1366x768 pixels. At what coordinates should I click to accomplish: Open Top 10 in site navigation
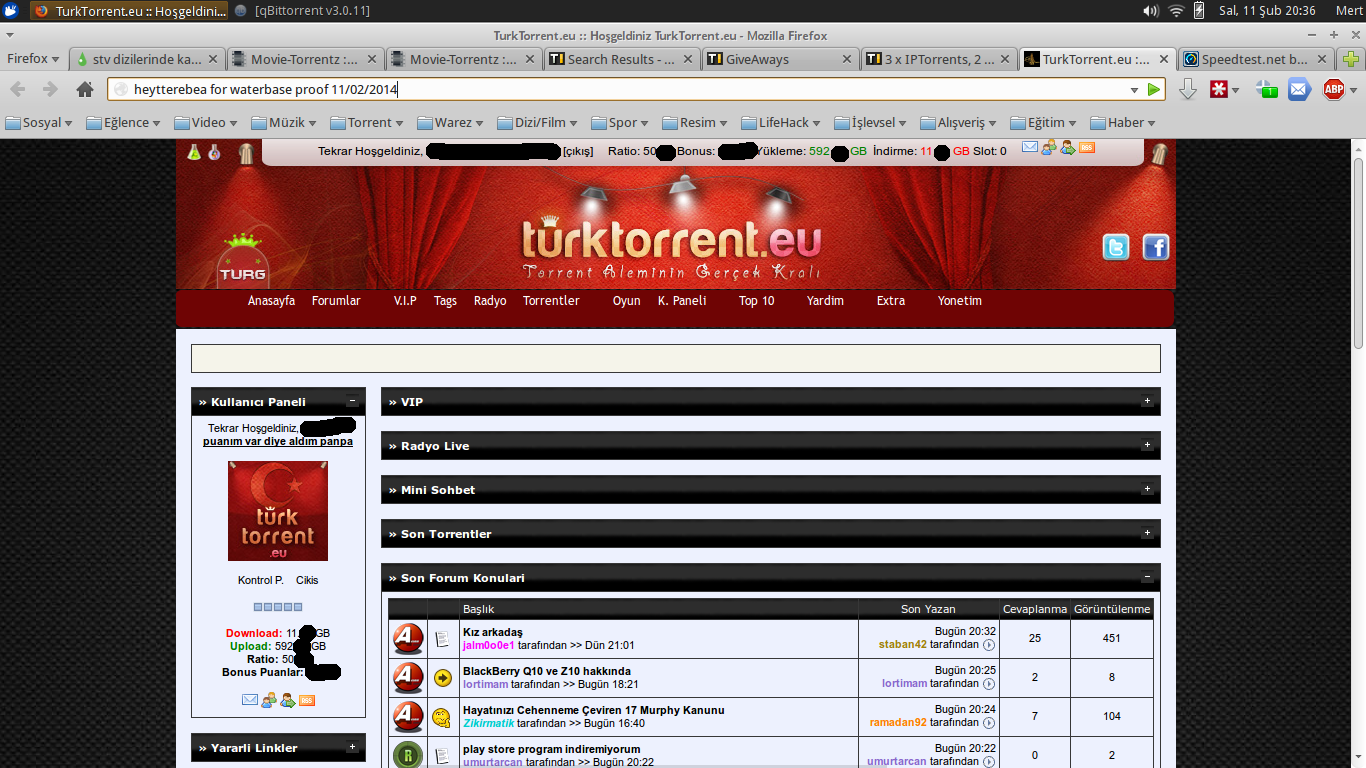pos(756,301)
